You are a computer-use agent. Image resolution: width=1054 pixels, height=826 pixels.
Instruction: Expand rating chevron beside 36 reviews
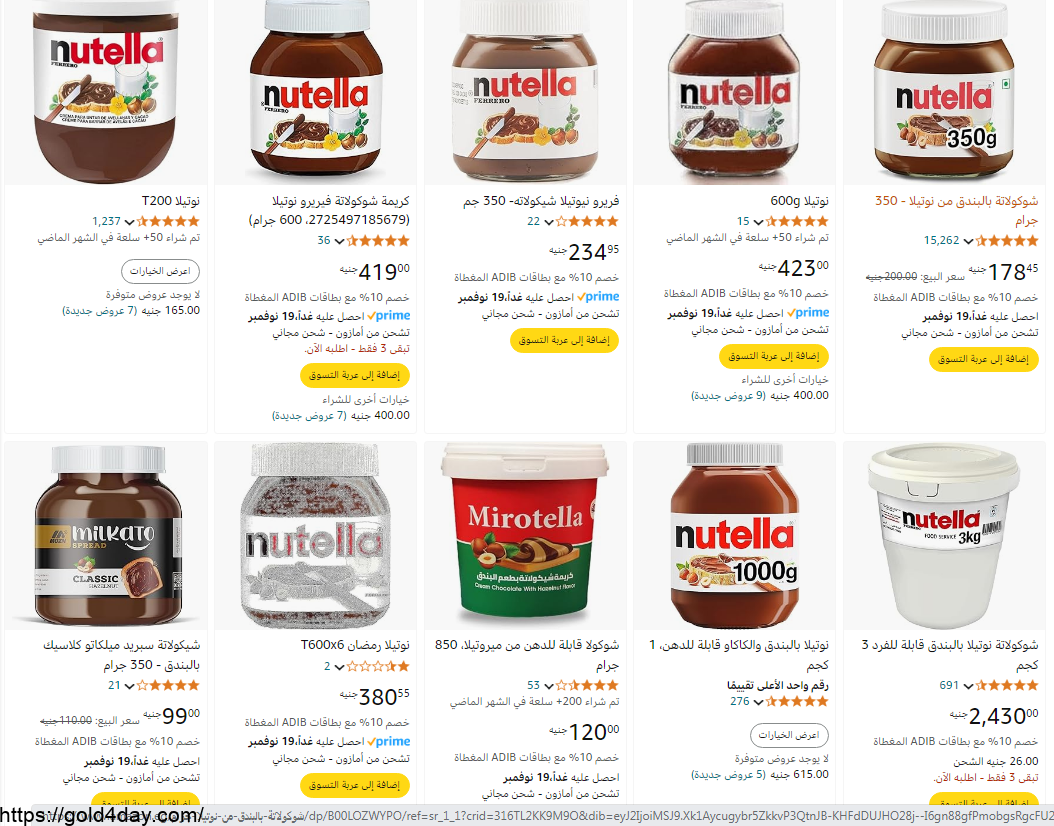[339, 241]
